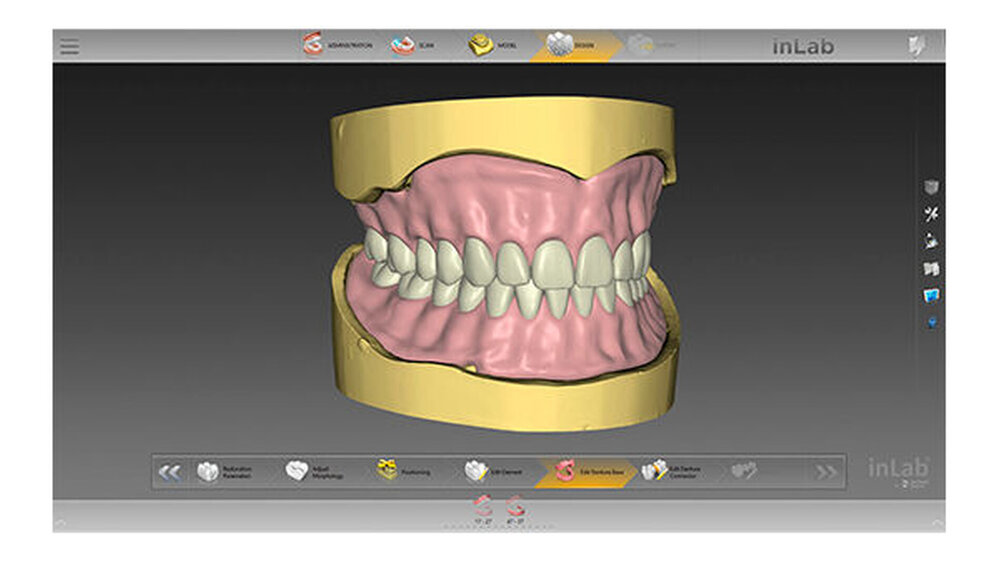Viewport: 1000px width, 563px height.
Task: Open the display objects panel icon
Action: [x=932, y=268]
